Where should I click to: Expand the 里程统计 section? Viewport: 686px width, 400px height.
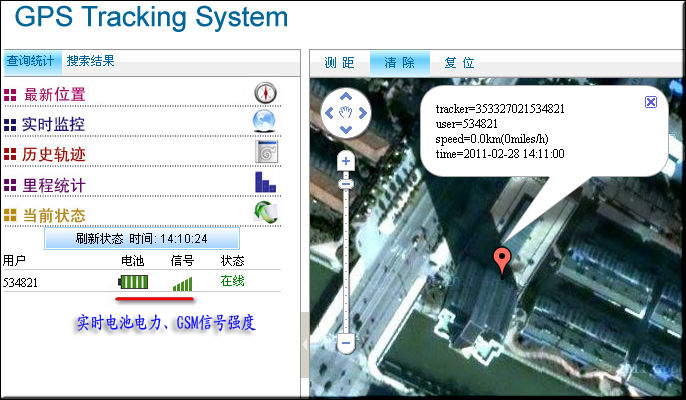68,185
